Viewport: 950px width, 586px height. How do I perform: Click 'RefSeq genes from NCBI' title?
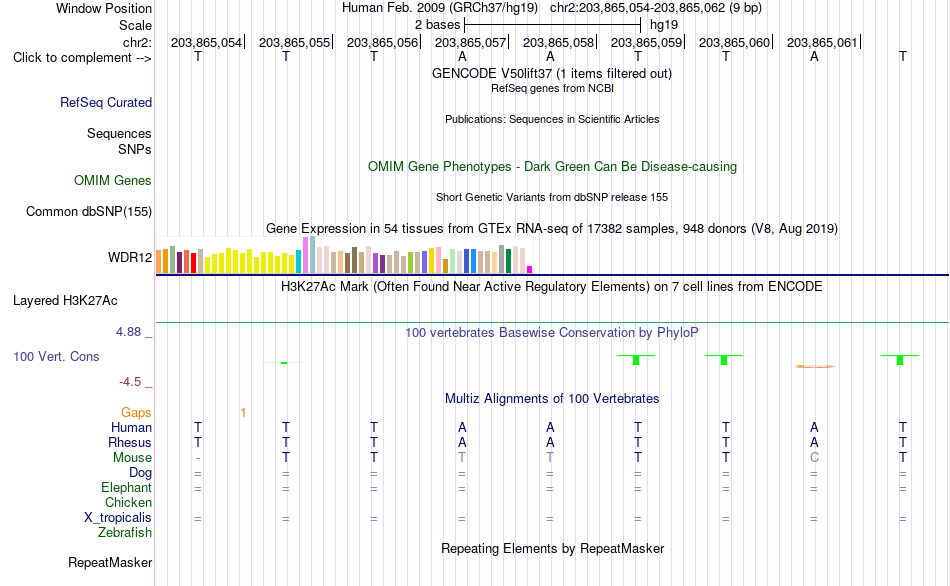552,88
